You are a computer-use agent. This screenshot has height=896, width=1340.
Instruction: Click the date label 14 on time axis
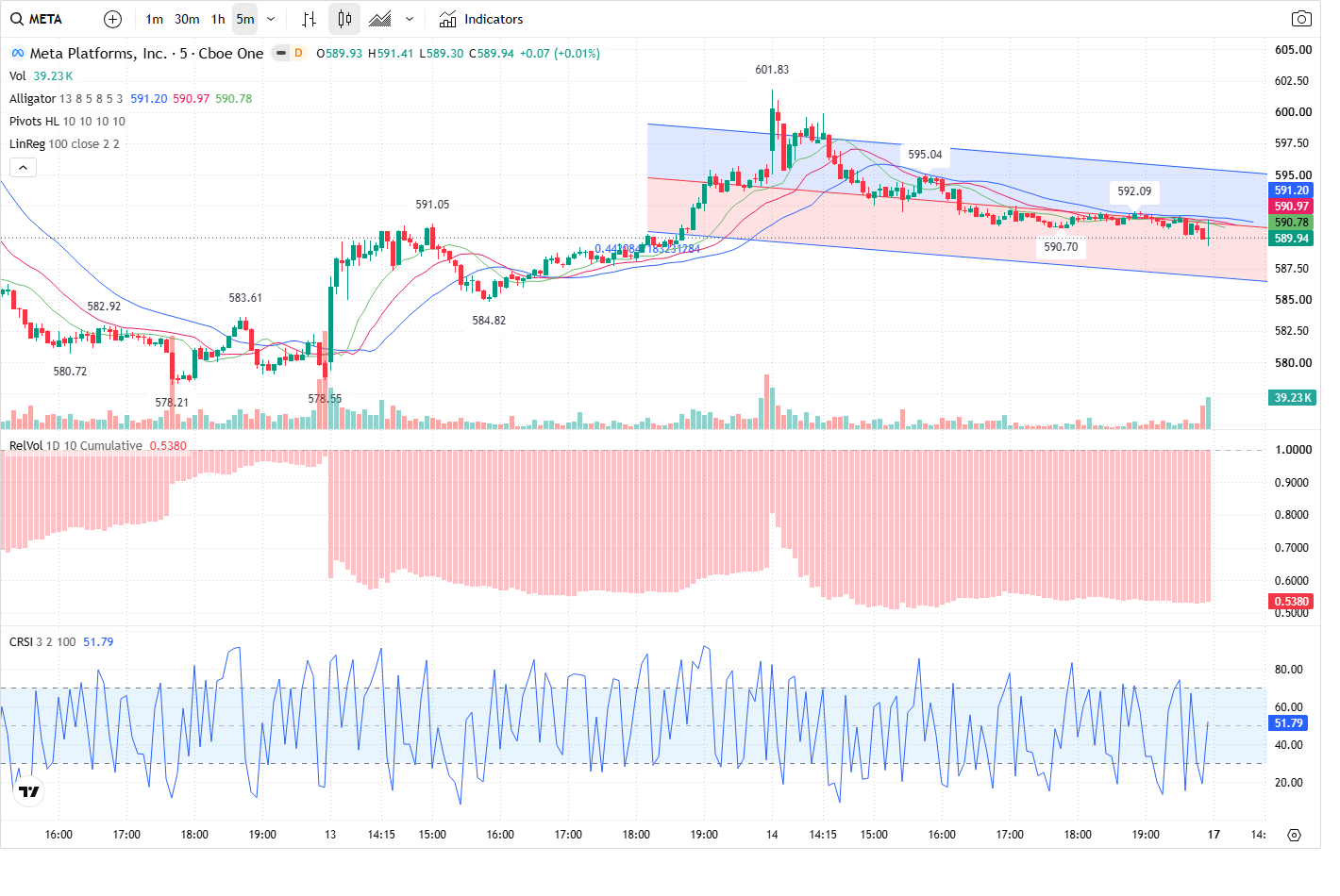click(772, 835)
